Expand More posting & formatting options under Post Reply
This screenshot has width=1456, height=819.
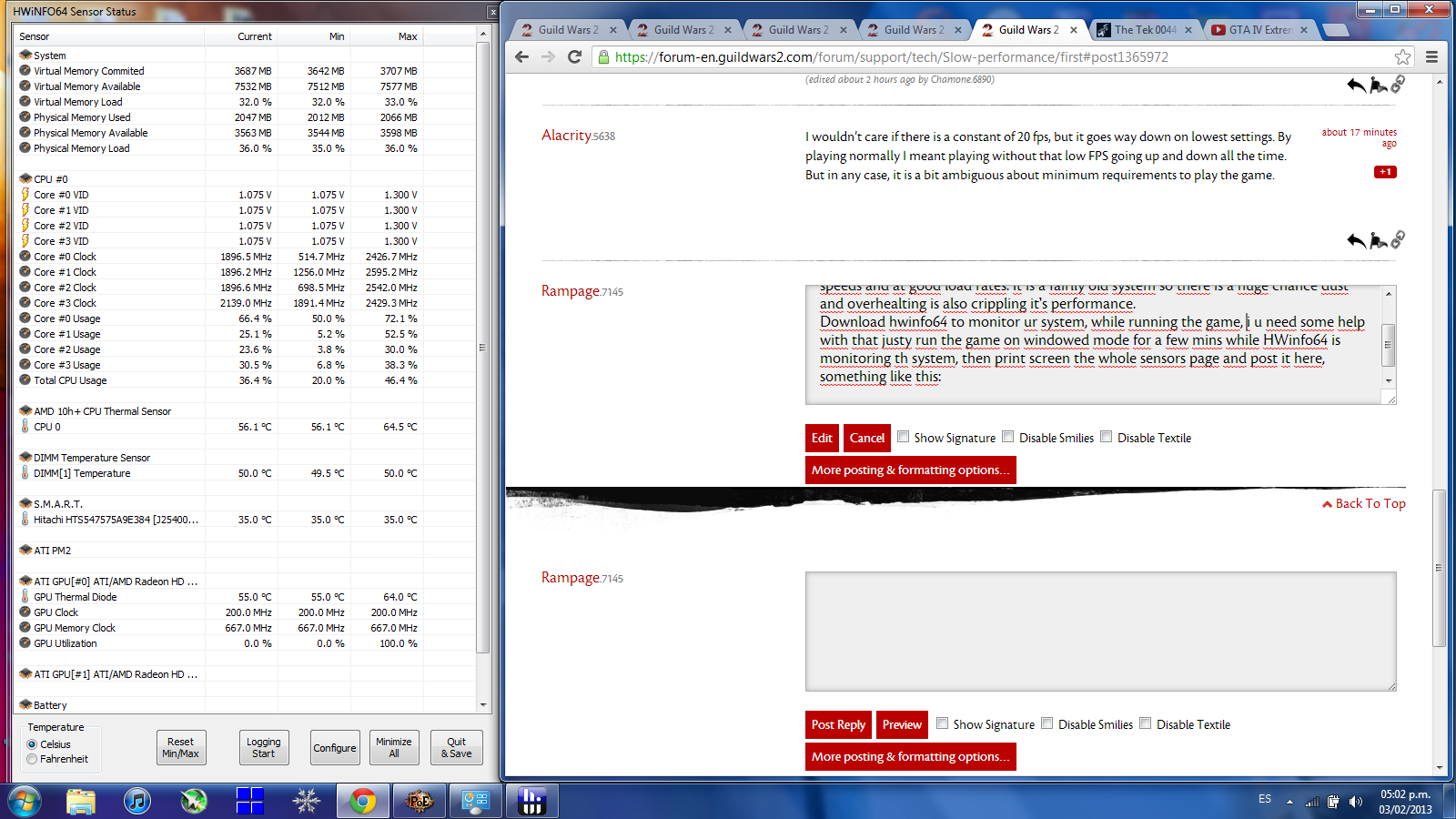[911, 756]
